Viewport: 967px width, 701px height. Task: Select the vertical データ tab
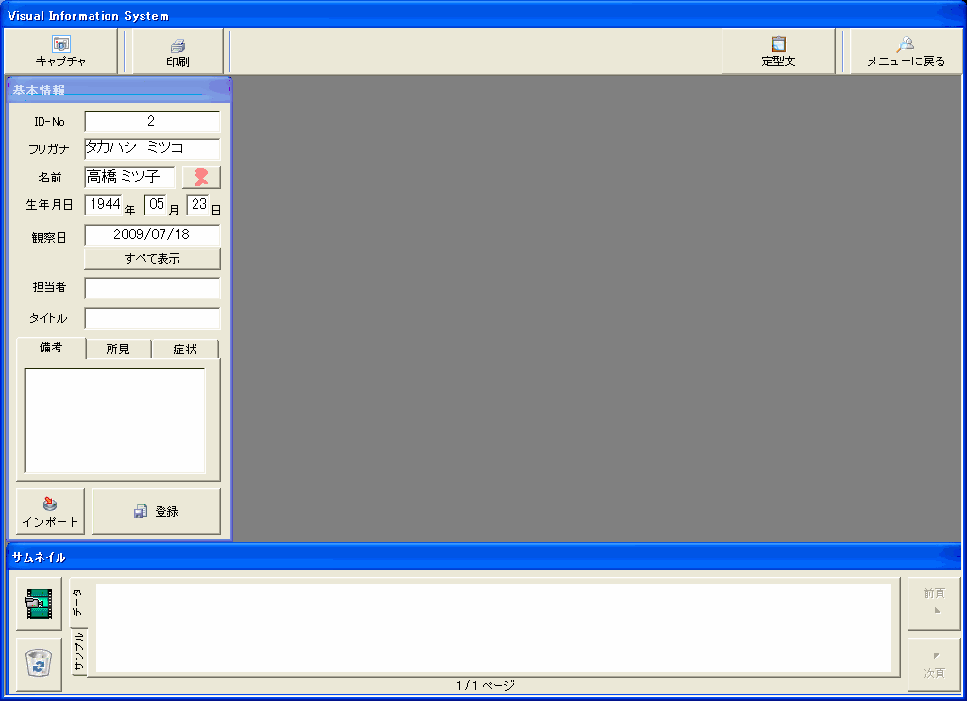[x=78, y=603]
